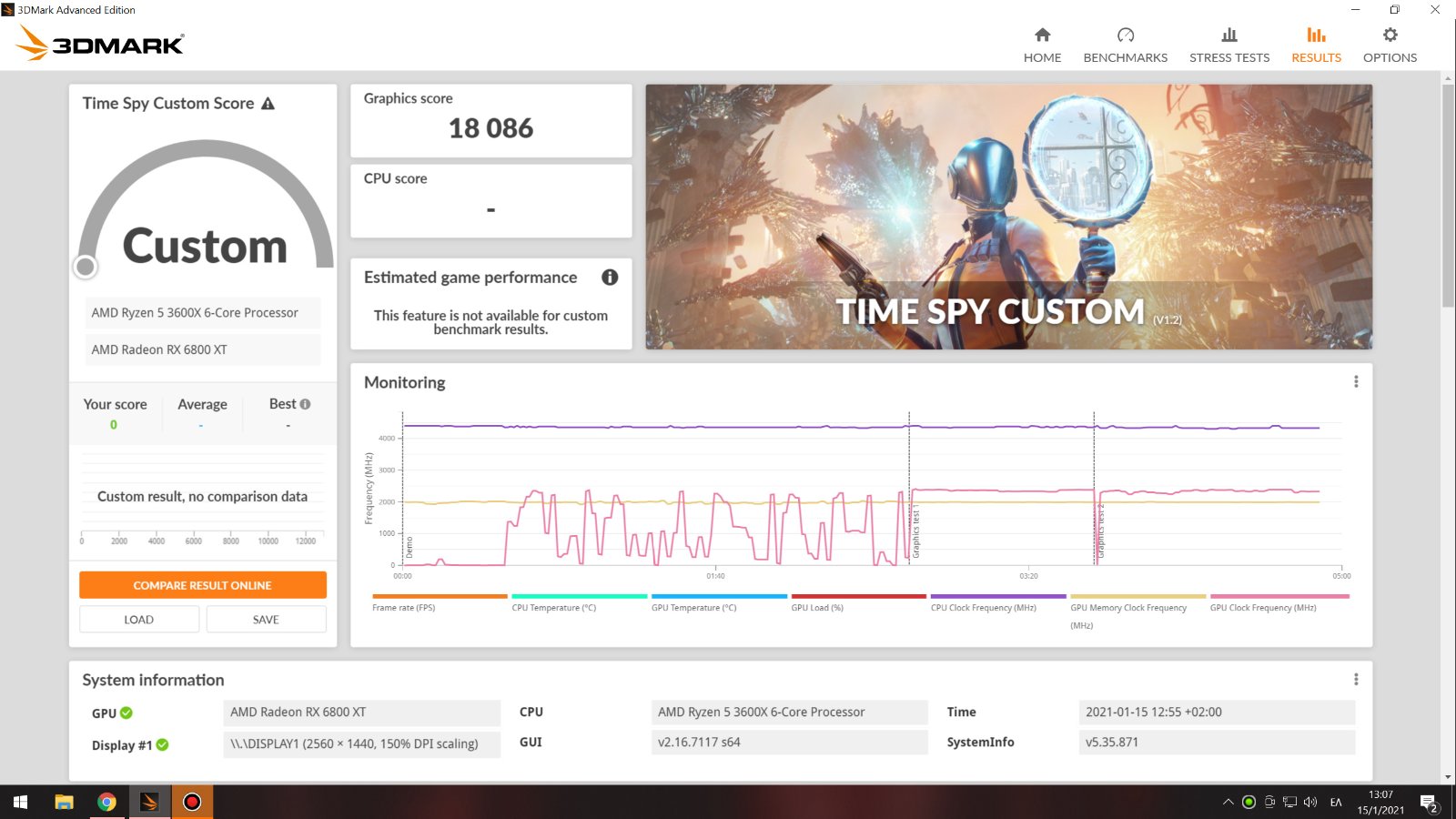Image resolution: width=1456 pixels, height=819 pixels.
Task: Click COMPARE RESULT ONLINE button
Action: tap(203, 585)
